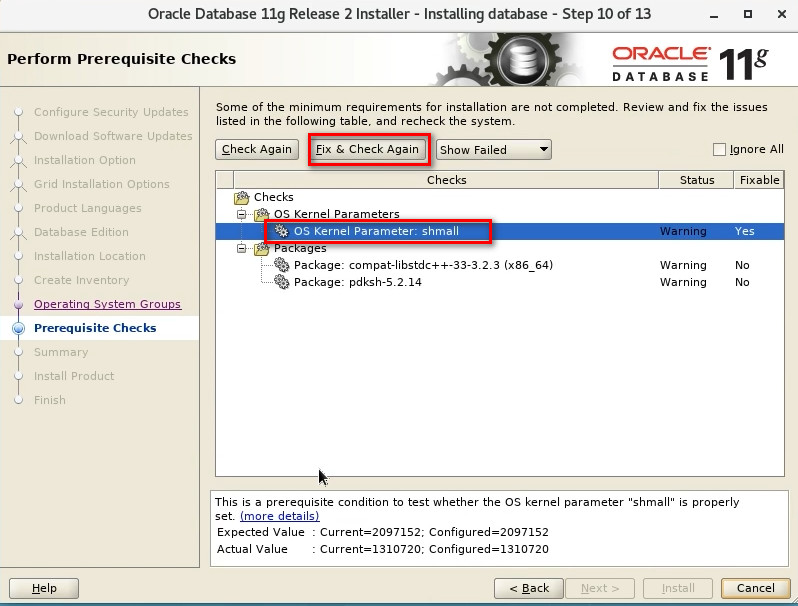Viewport: 798px width, 606px height.
Task: Open the Show Failed dropdown
Action: point(494,149)
